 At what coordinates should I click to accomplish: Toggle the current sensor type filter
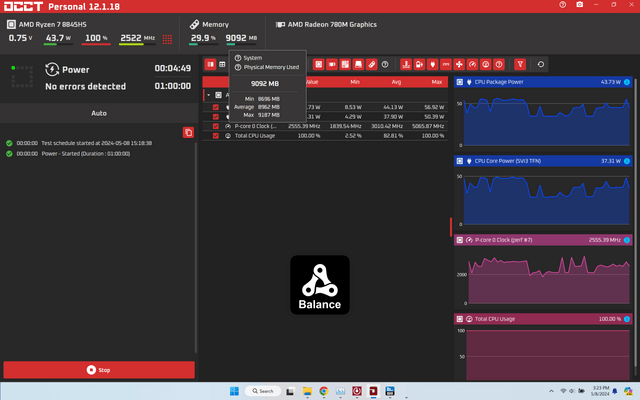(x=446, y=64)
